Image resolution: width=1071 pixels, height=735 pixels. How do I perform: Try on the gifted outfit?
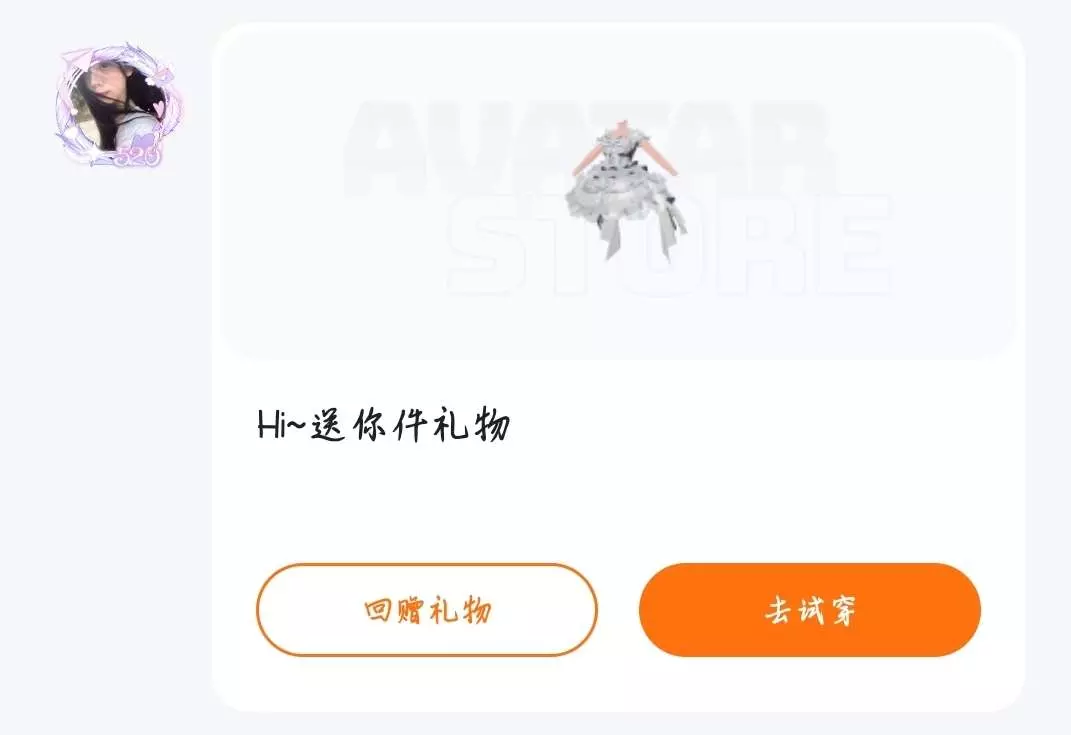(809, 610)
